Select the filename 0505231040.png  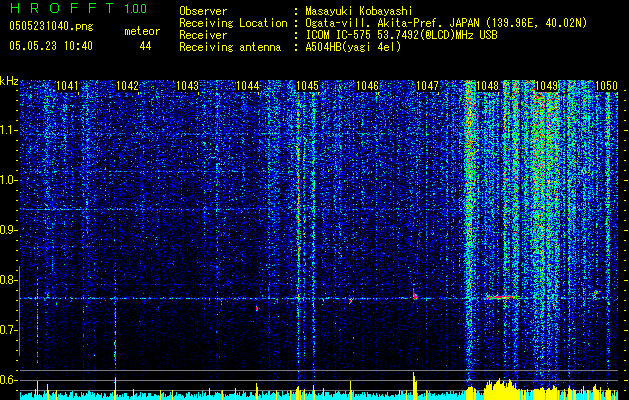click(51, 26)
